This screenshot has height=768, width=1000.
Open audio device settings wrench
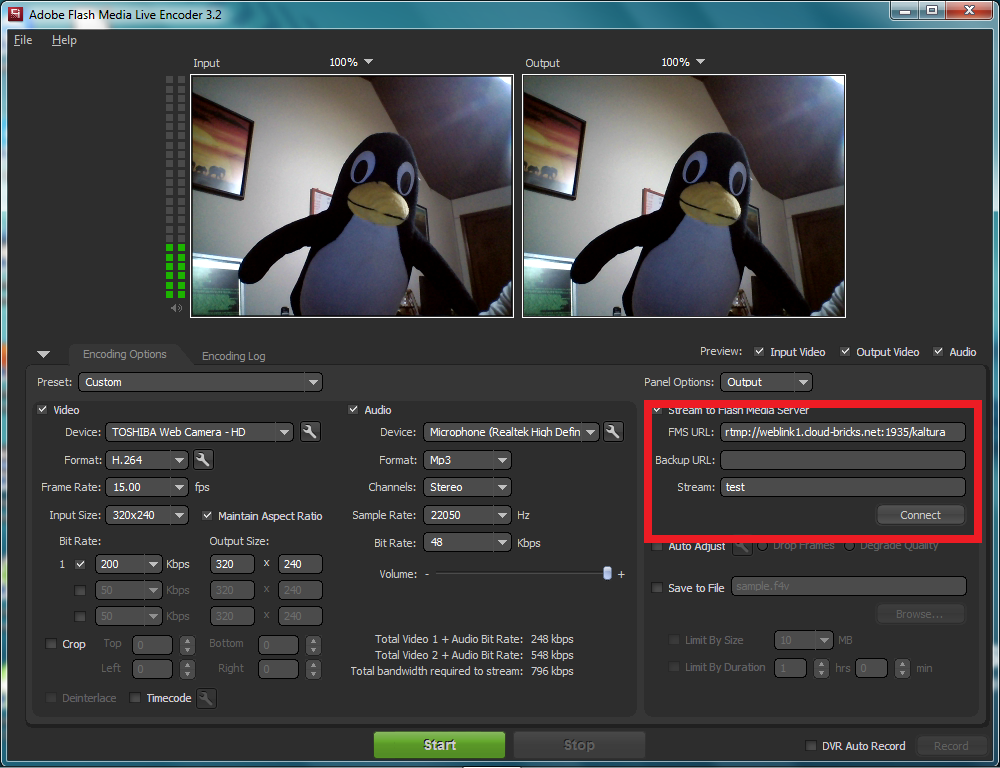(x=612, y=432)
